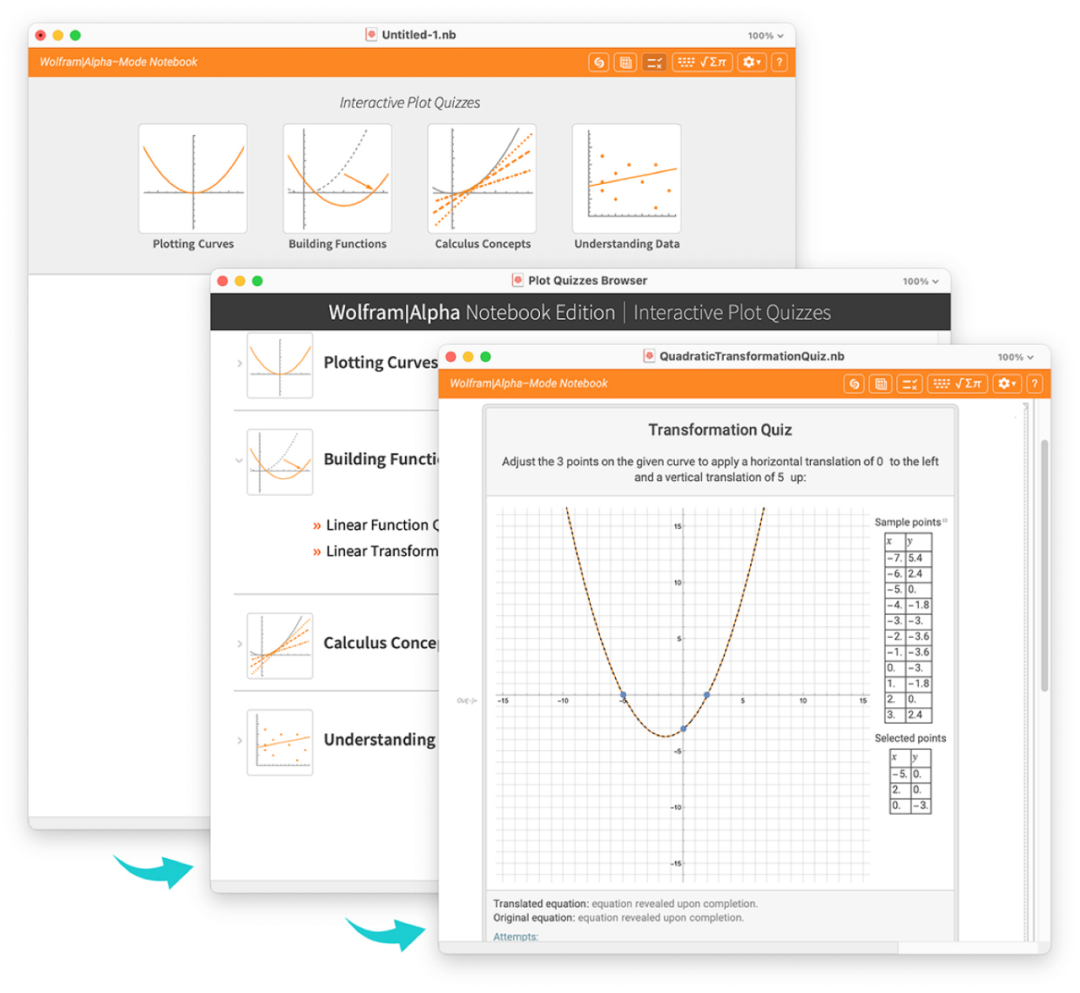1080x993 pixels.
Task: Open the 100% zoom dropdown in Untitled-1.nb window
Action: tap(765, 36)
